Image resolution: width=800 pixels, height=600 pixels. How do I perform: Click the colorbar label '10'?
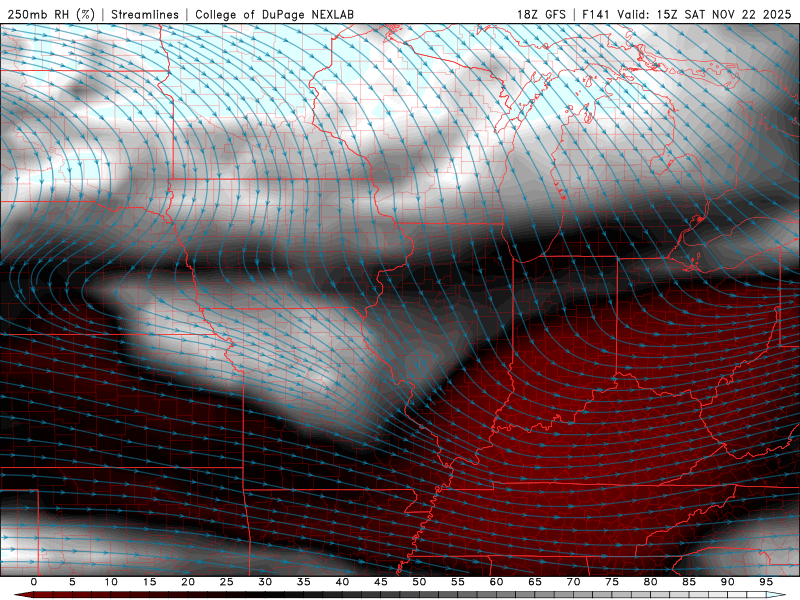click(111, 582)
